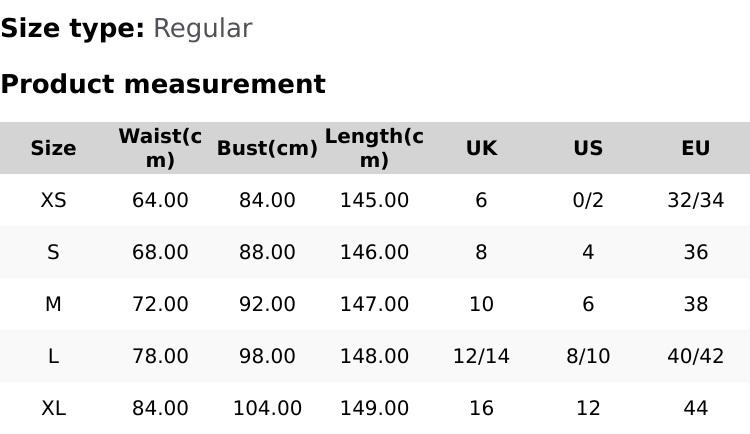
Task: Select the Length(cm) column header
Action: point(374,148)
